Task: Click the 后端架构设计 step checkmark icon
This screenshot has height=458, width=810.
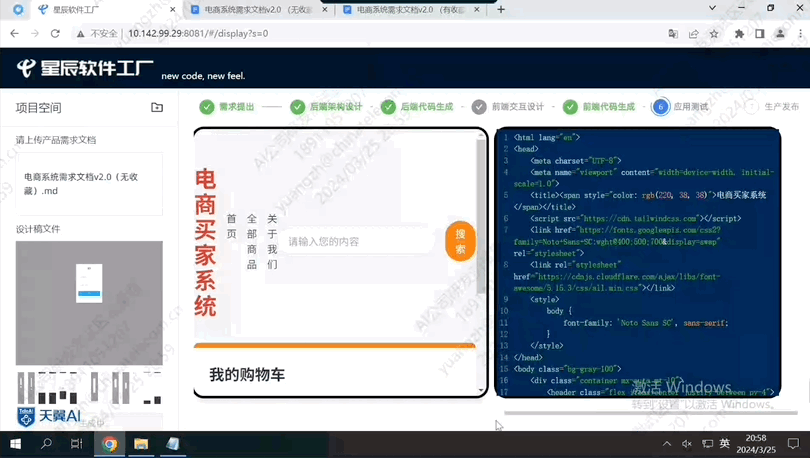Action: point(297,107)
